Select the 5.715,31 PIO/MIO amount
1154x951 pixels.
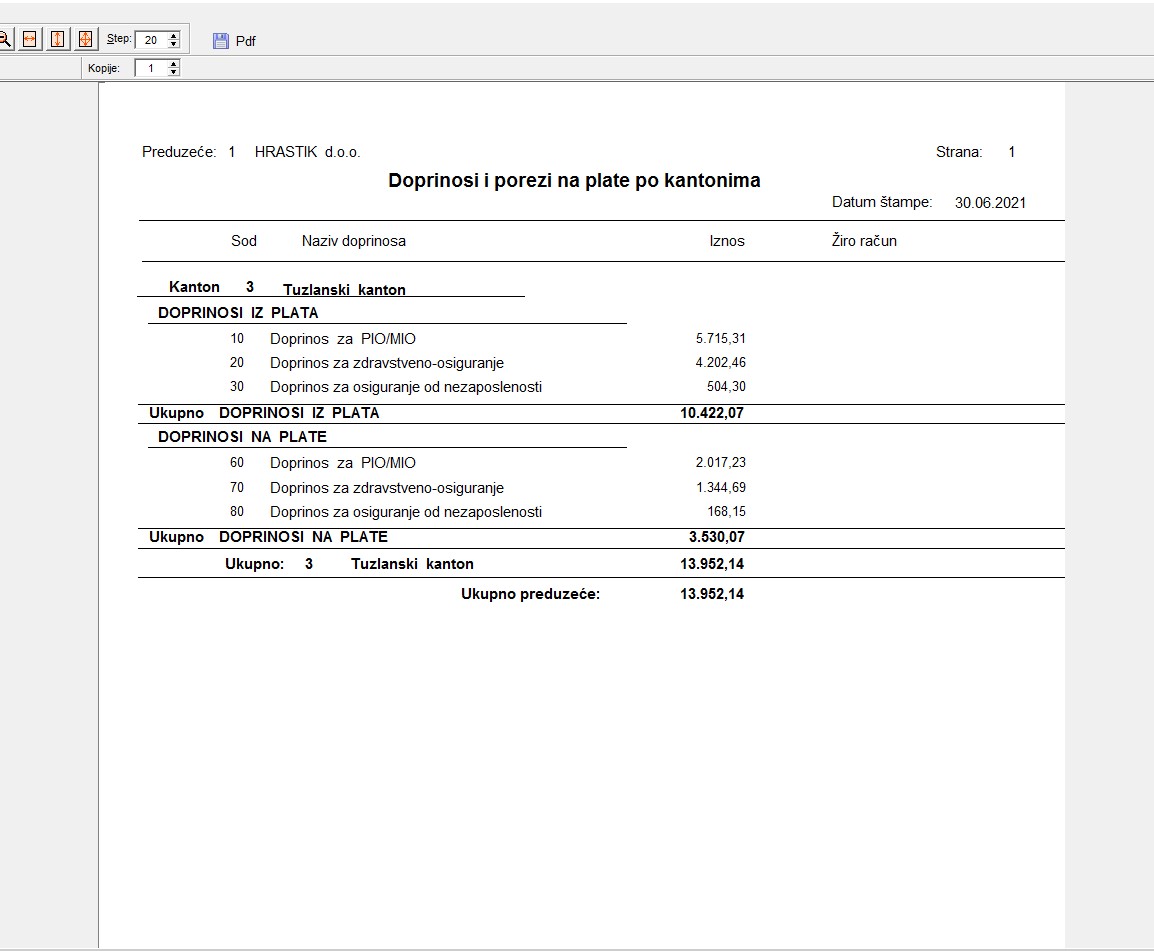[x=720, y=339]
